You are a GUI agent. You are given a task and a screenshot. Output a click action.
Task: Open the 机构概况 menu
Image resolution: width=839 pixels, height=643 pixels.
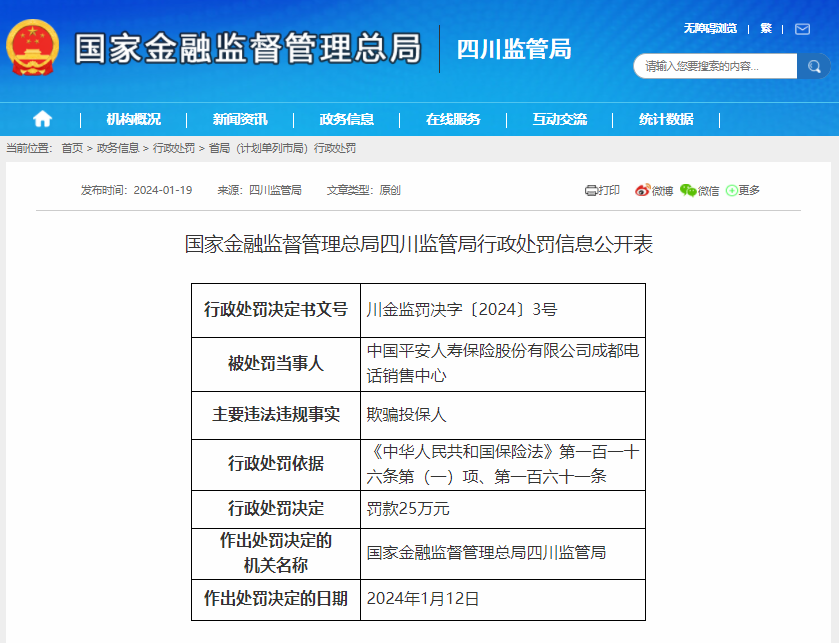pyautogui.click(x=133, y=119)
